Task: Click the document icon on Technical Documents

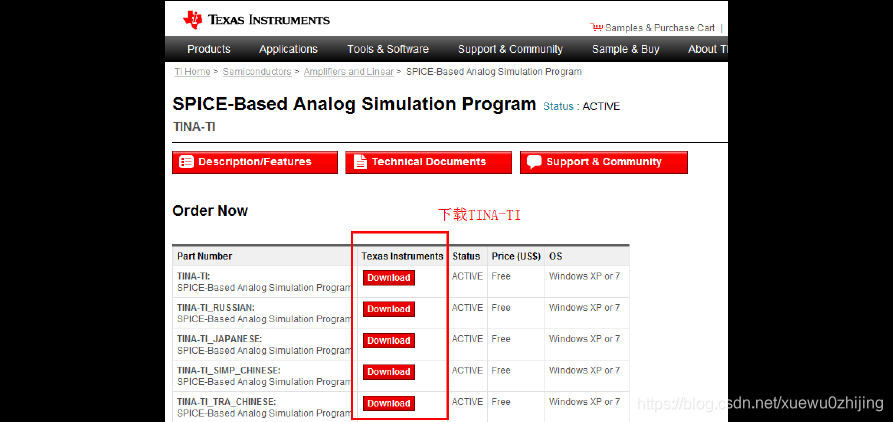Action: tap(361, 162)
